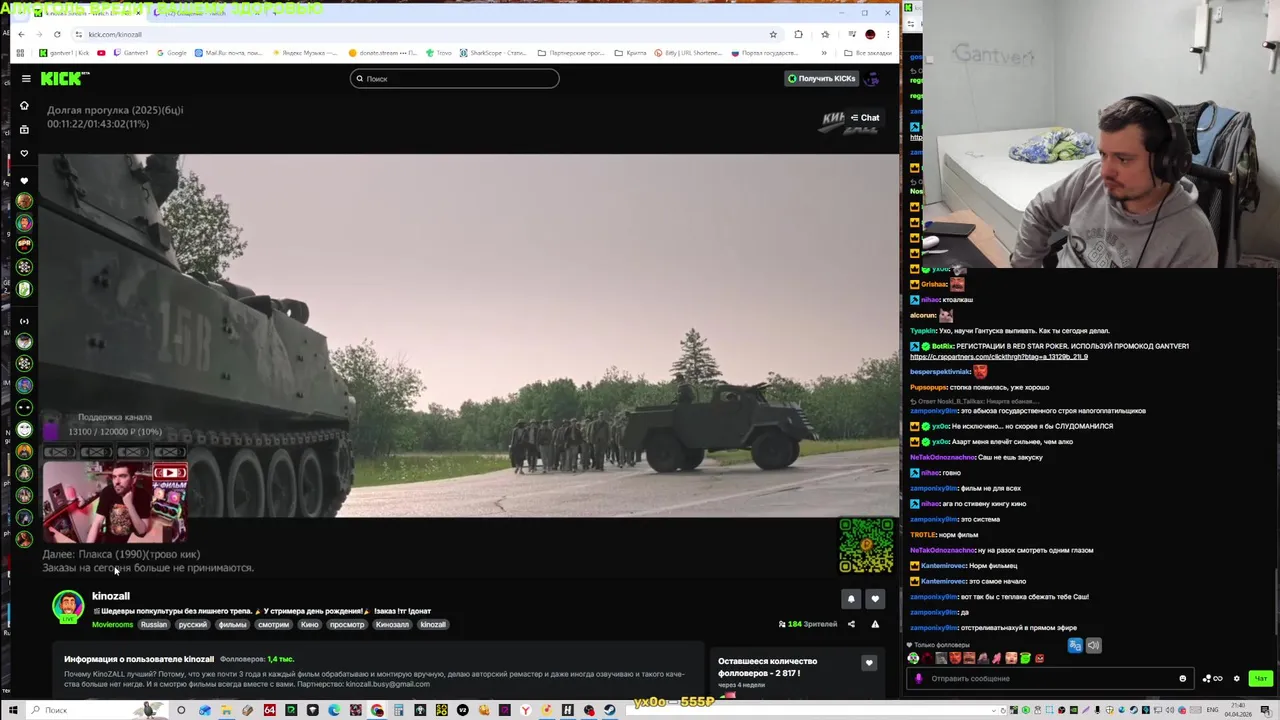The image size is (1280, 720).
Task: Reload the browser page
Action: tap(57, 34)
